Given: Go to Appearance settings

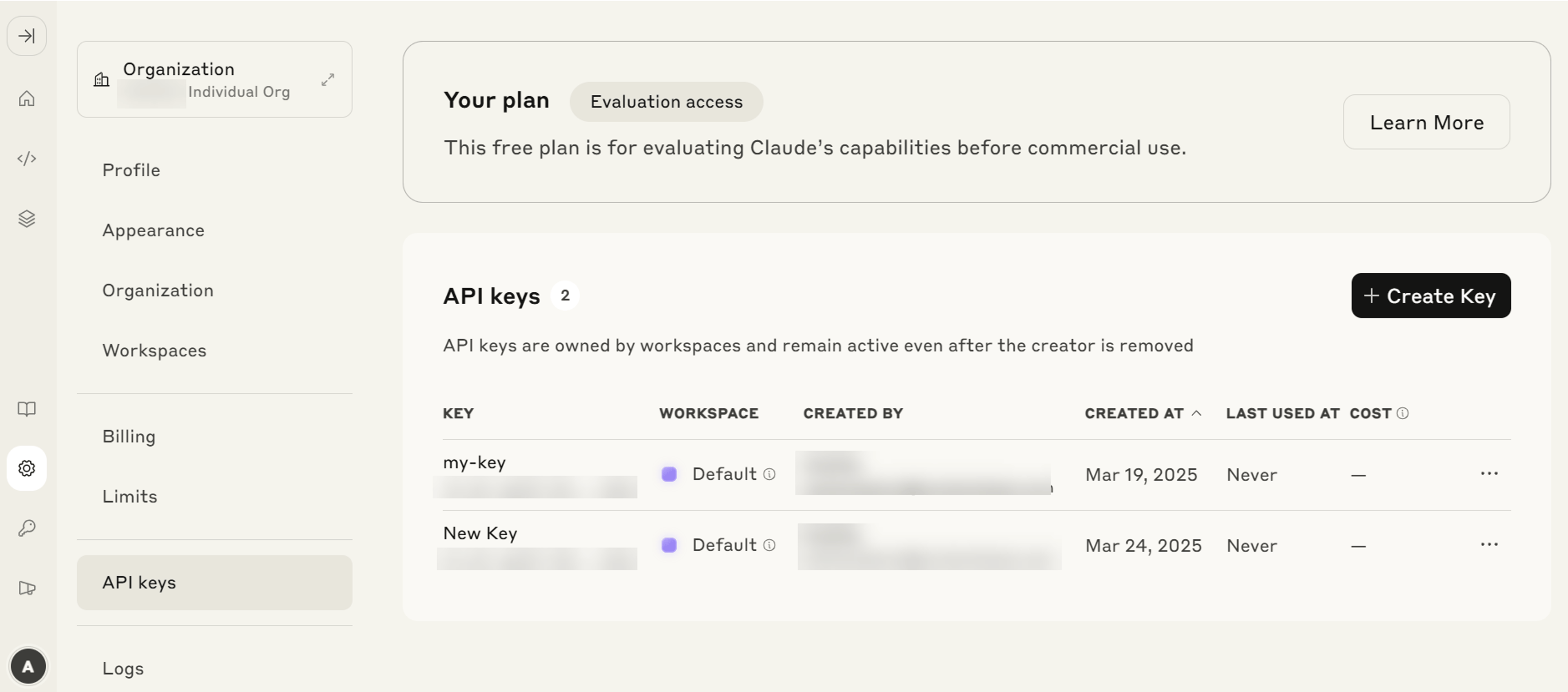Looking at the screenshot, I should [x=154, y=231].
